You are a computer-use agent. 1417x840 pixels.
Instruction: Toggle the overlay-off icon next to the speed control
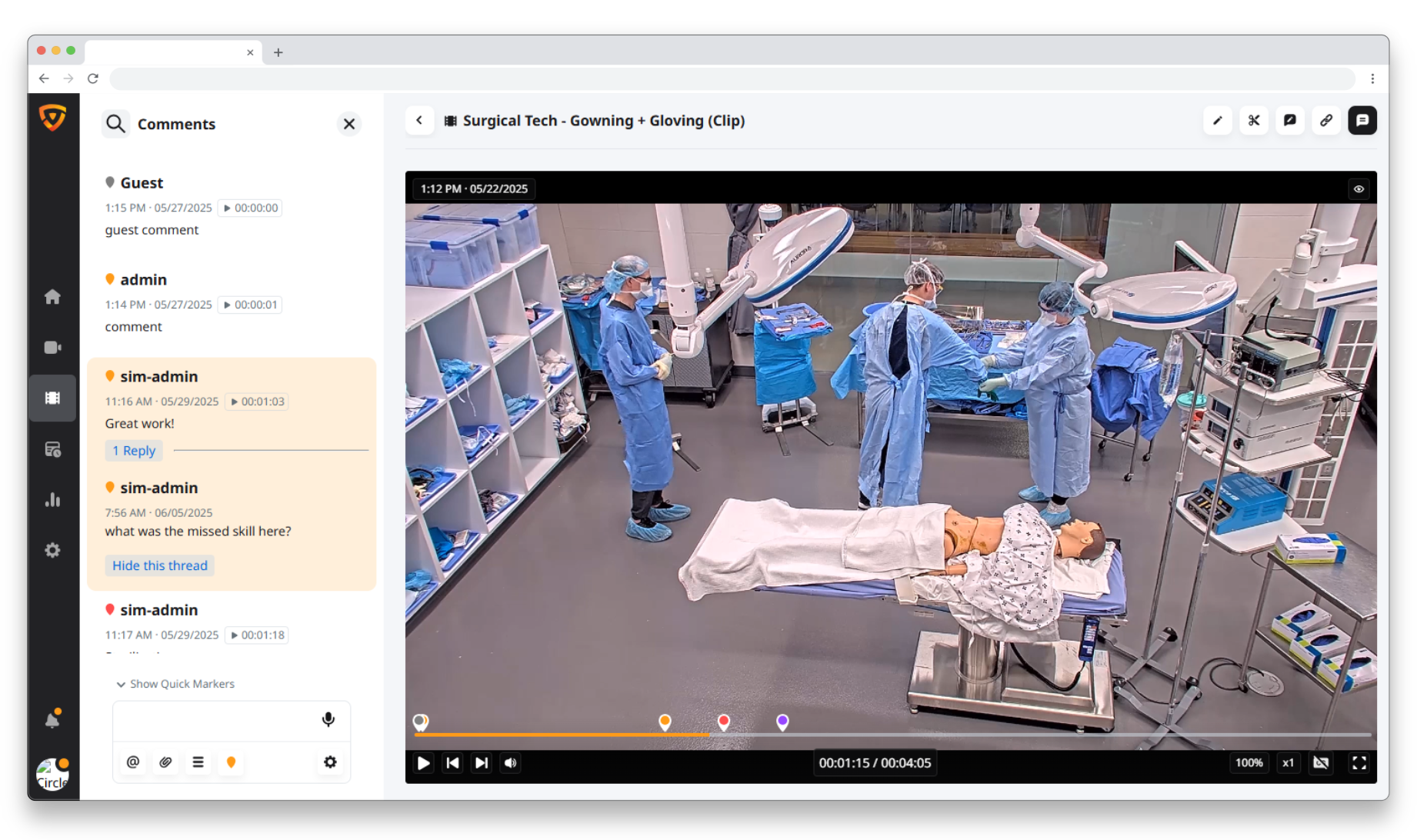coord(1321,763)
